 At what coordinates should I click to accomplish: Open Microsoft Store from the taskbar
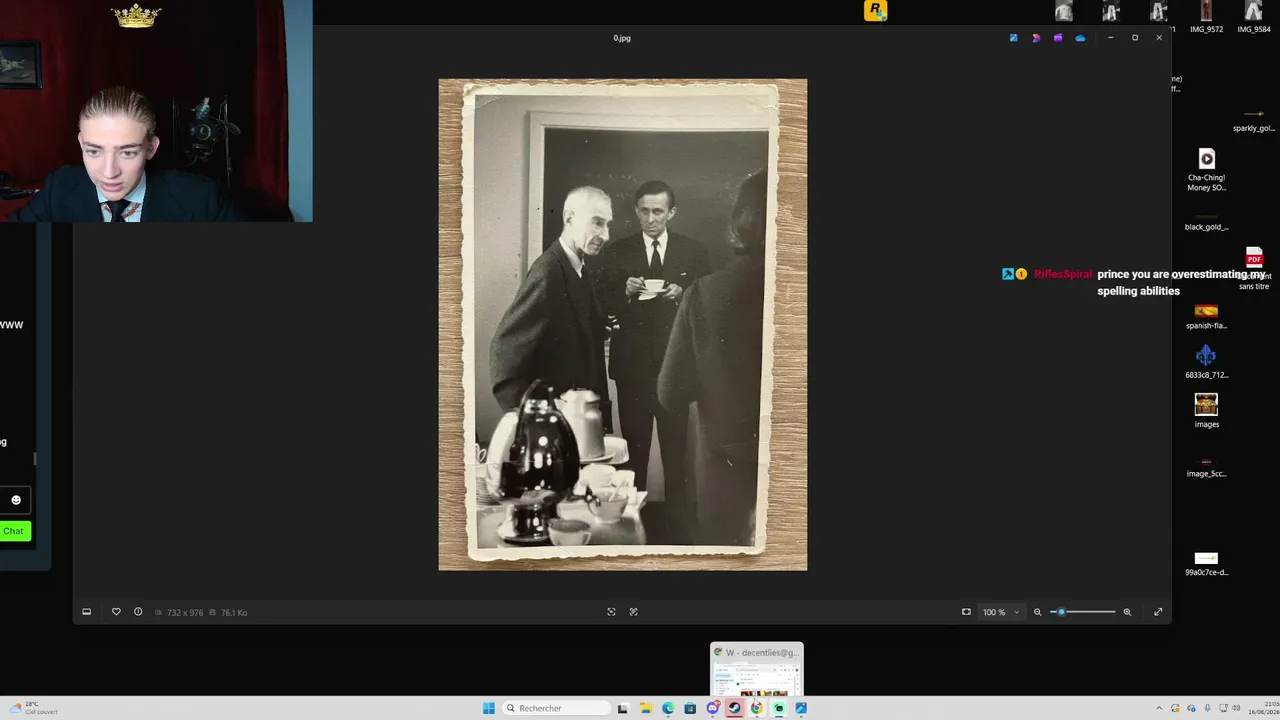[x=690, y=708]
